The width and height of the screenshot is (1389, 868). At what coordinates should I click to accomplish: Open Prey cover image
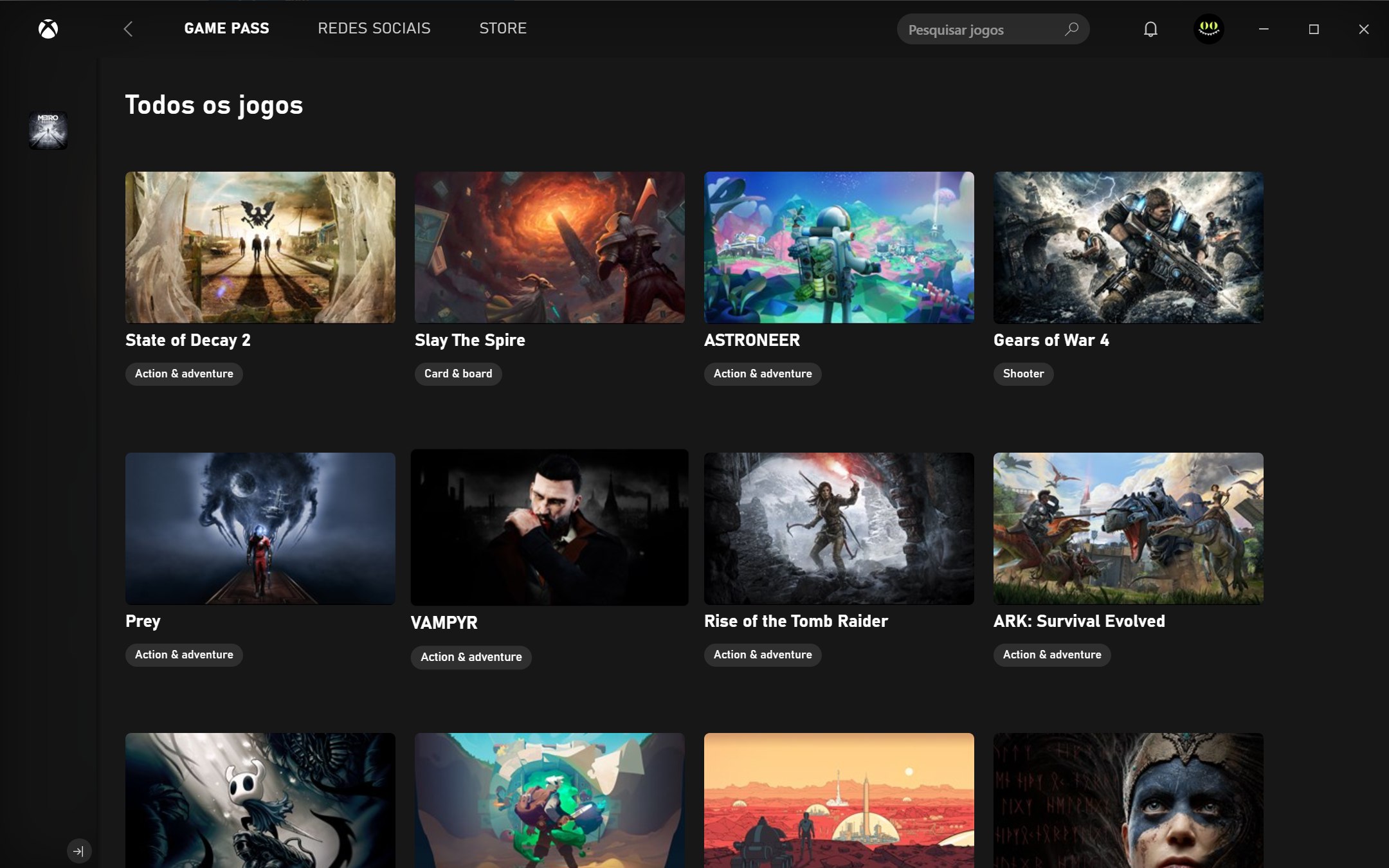260,528
